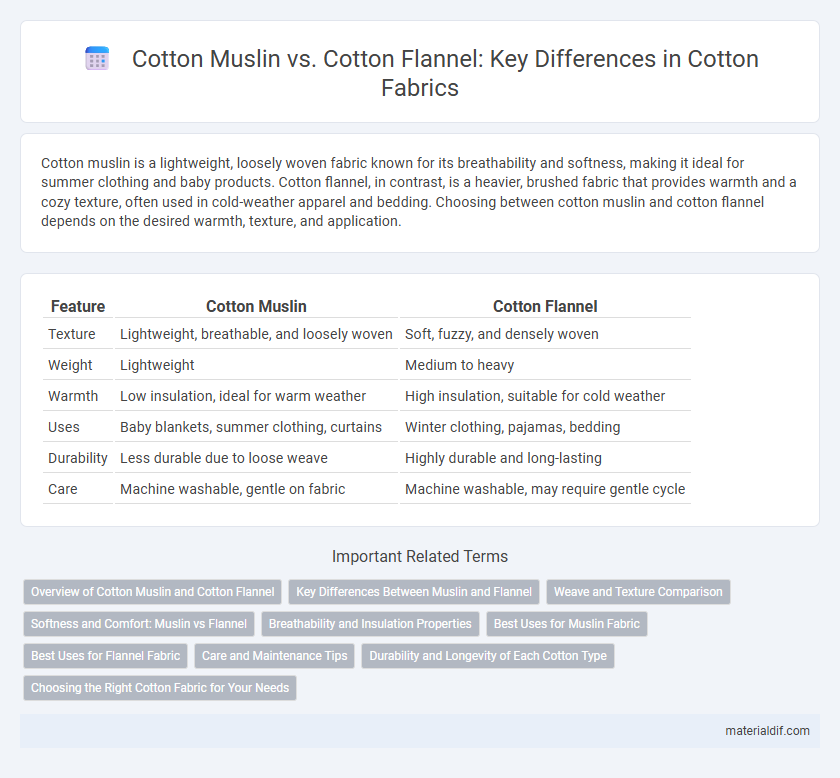Open Softness and Comfort: Muslin vs Flannel

139,624
